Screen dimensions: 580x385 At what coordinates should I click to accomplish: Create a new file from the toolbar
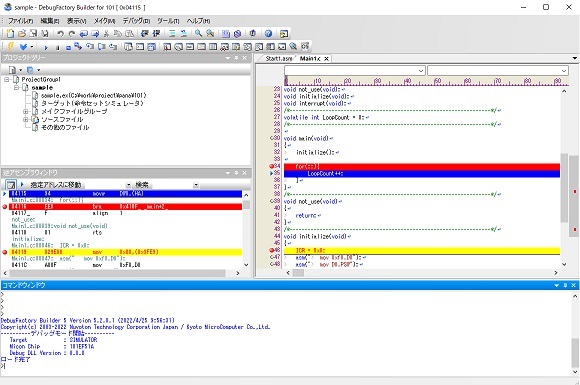click(10, 34)
